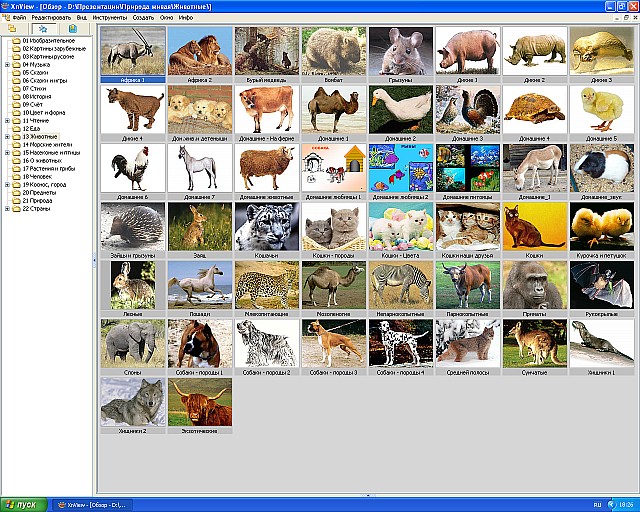Expand the 11 Чтение folder
This screenshot has height=512, width=640.
point(7,121)
